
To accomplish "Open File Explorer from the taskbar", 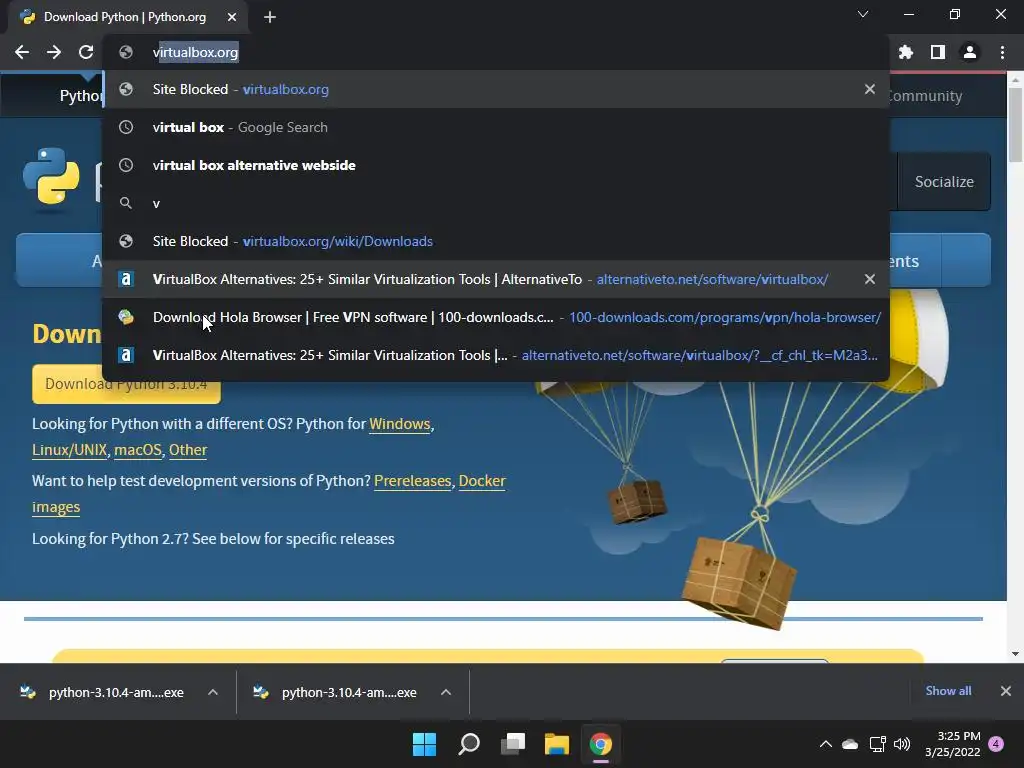I will click(x=557, y=744).
